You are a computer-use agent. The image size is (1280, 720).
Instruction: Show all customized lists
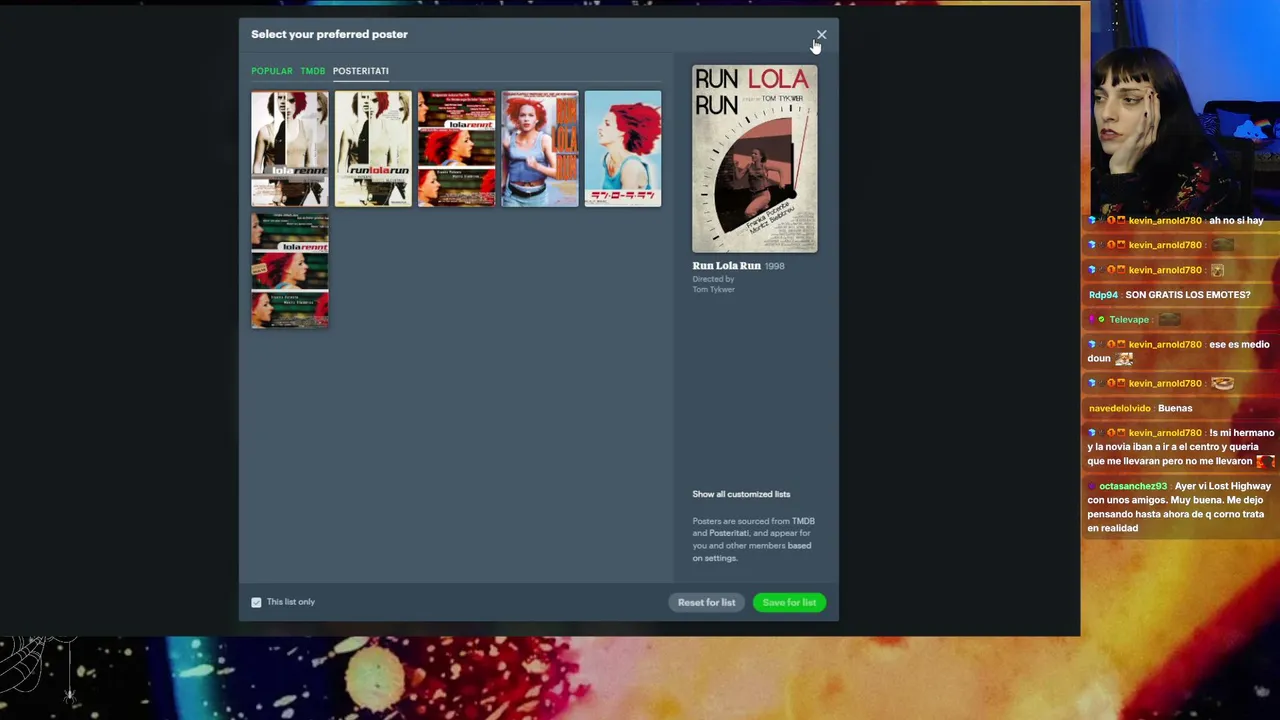(741, 494)
